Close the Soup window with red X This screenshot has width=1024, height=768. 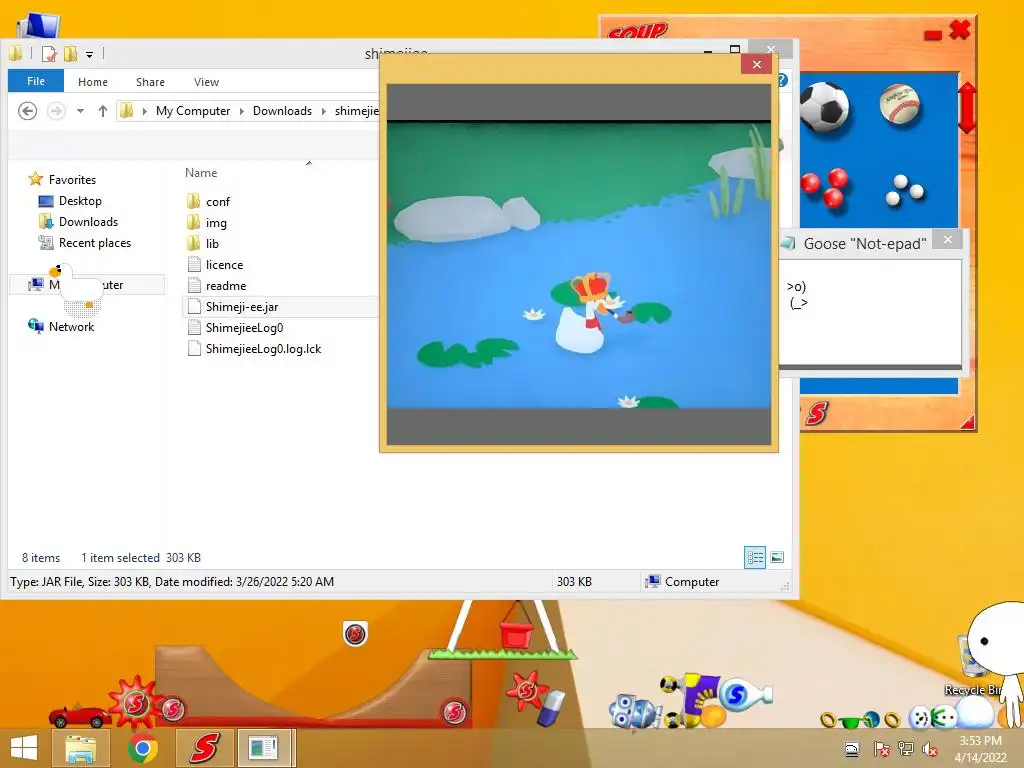[x=959, y=29]
